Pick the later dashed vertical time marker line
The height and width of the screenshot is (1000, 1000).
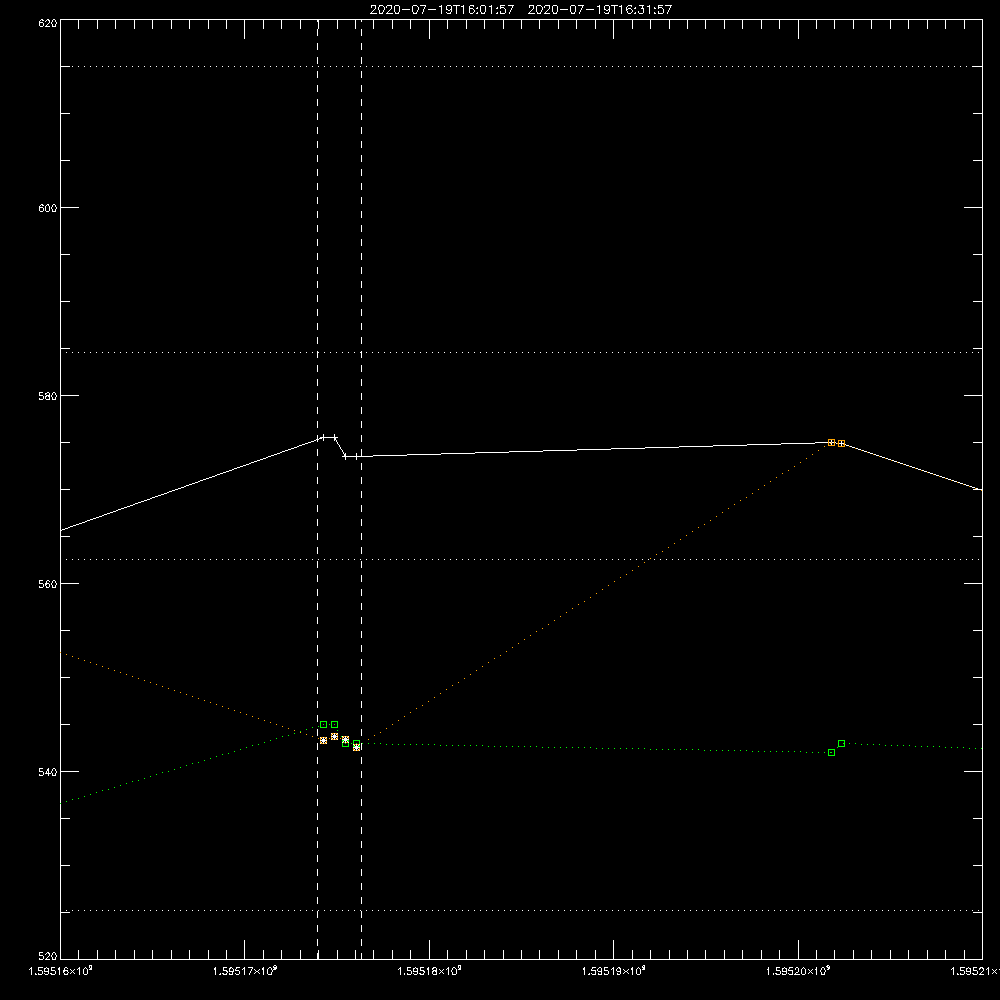362,488
